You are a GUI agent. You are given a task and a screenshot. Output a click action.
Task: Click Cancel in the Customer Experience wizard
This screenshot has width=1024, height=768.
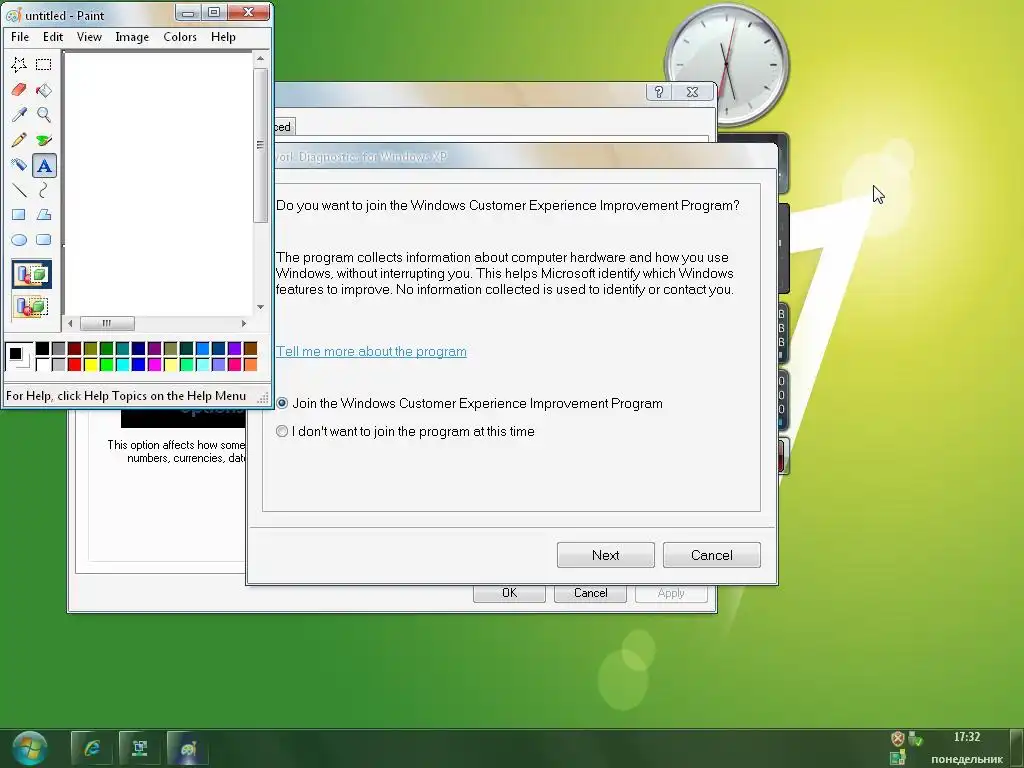tap(711, 555)
